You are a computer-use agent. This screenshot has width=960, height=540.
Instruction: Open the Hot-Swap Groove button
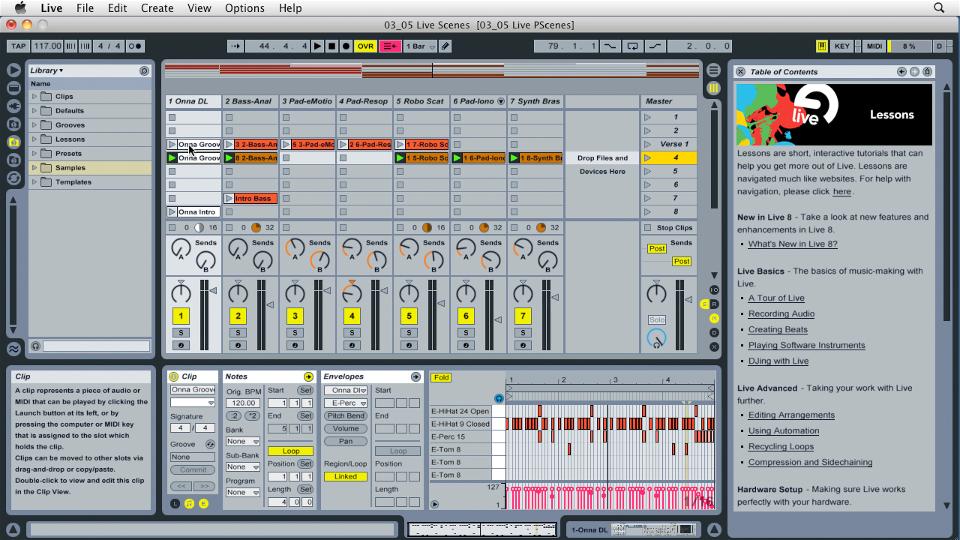210,444
